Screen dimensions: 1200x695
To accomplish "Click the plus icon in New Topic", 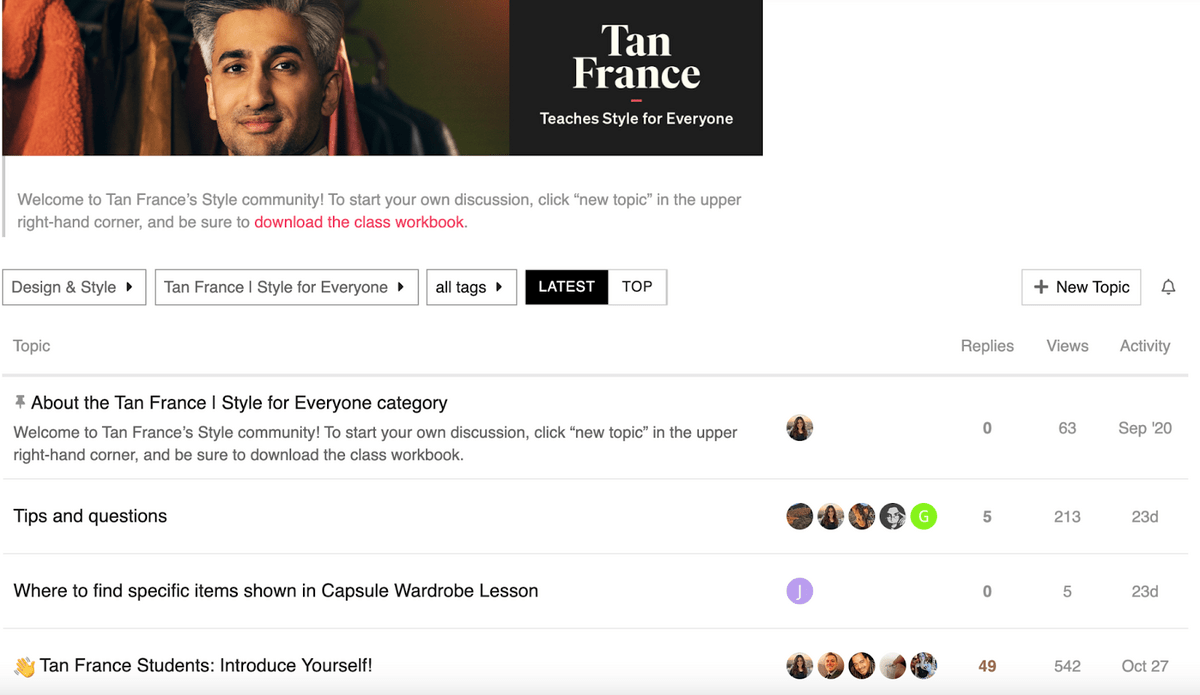I will [1041, 287].
